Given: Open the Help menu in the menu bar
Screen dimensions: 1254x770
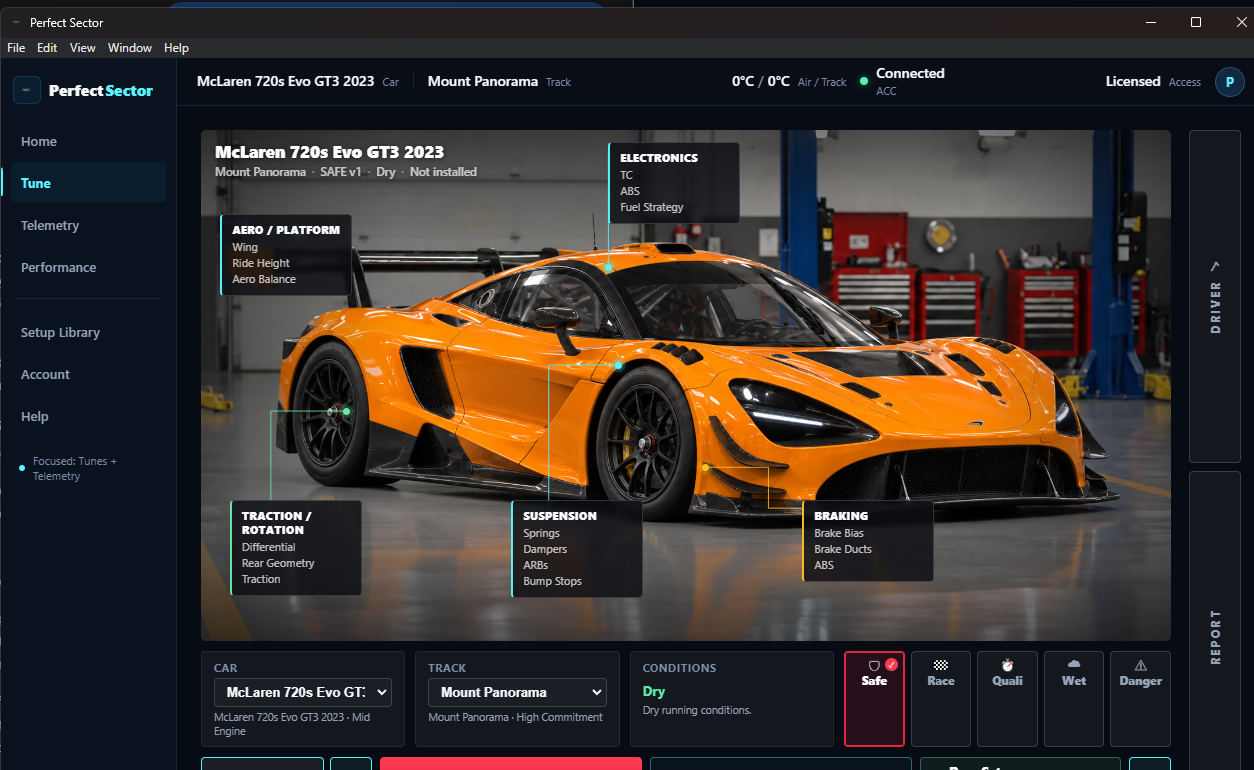Looking at the screenshot, I should 176,48.
